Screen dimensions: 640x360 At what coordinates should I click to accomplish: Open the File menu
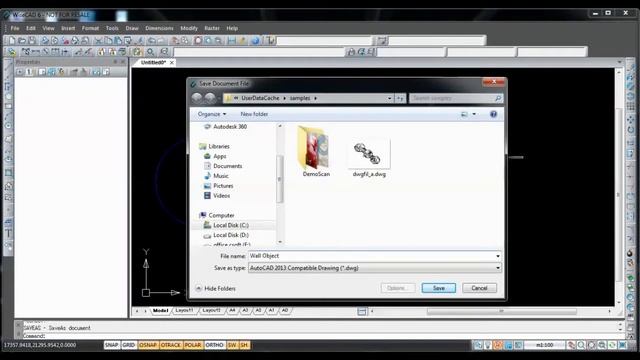click(x=15, y=28)
